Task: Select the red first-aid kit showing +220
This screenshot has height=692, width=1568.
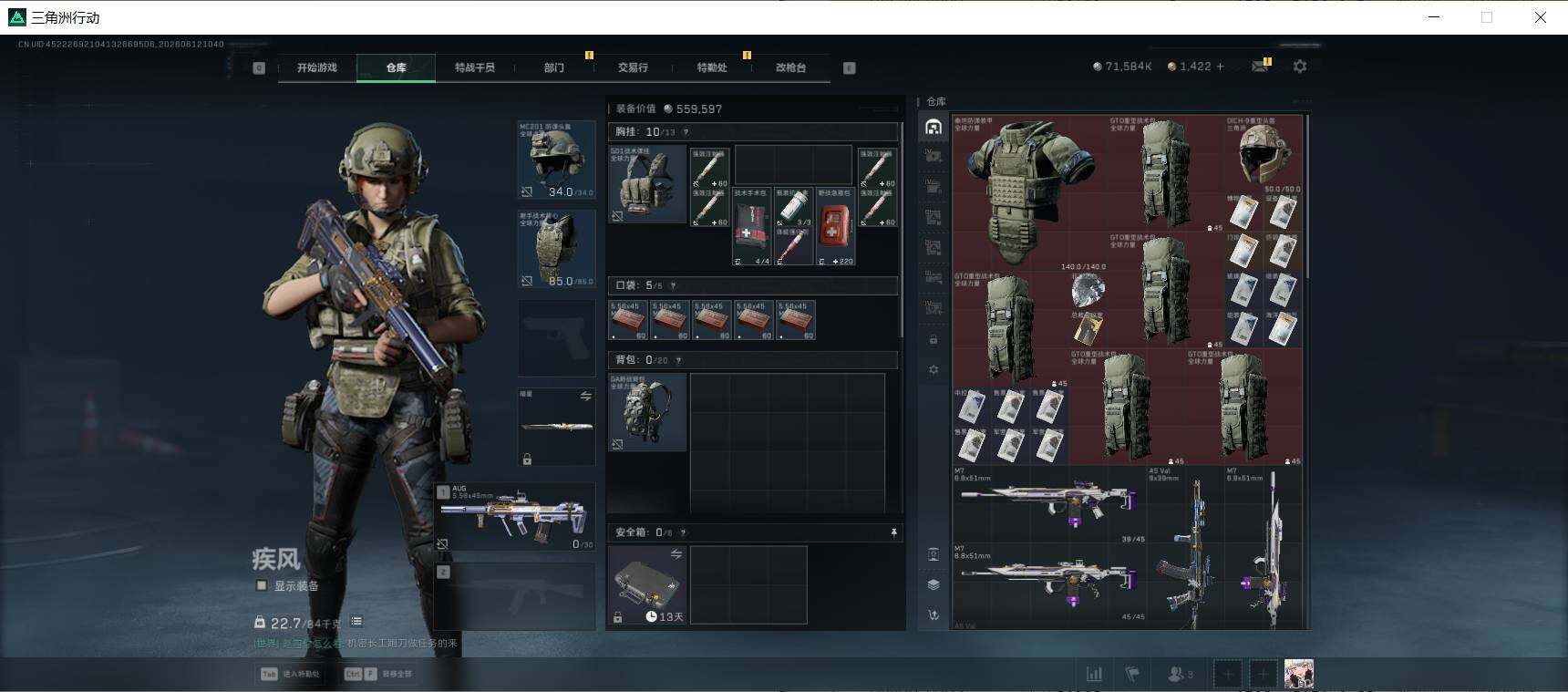Action: (x=835, y=227)
